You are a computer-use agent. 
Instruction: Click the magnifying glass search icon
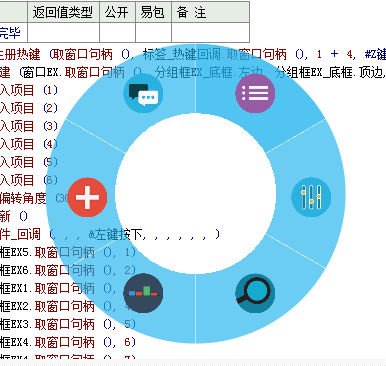coord(255,293)
